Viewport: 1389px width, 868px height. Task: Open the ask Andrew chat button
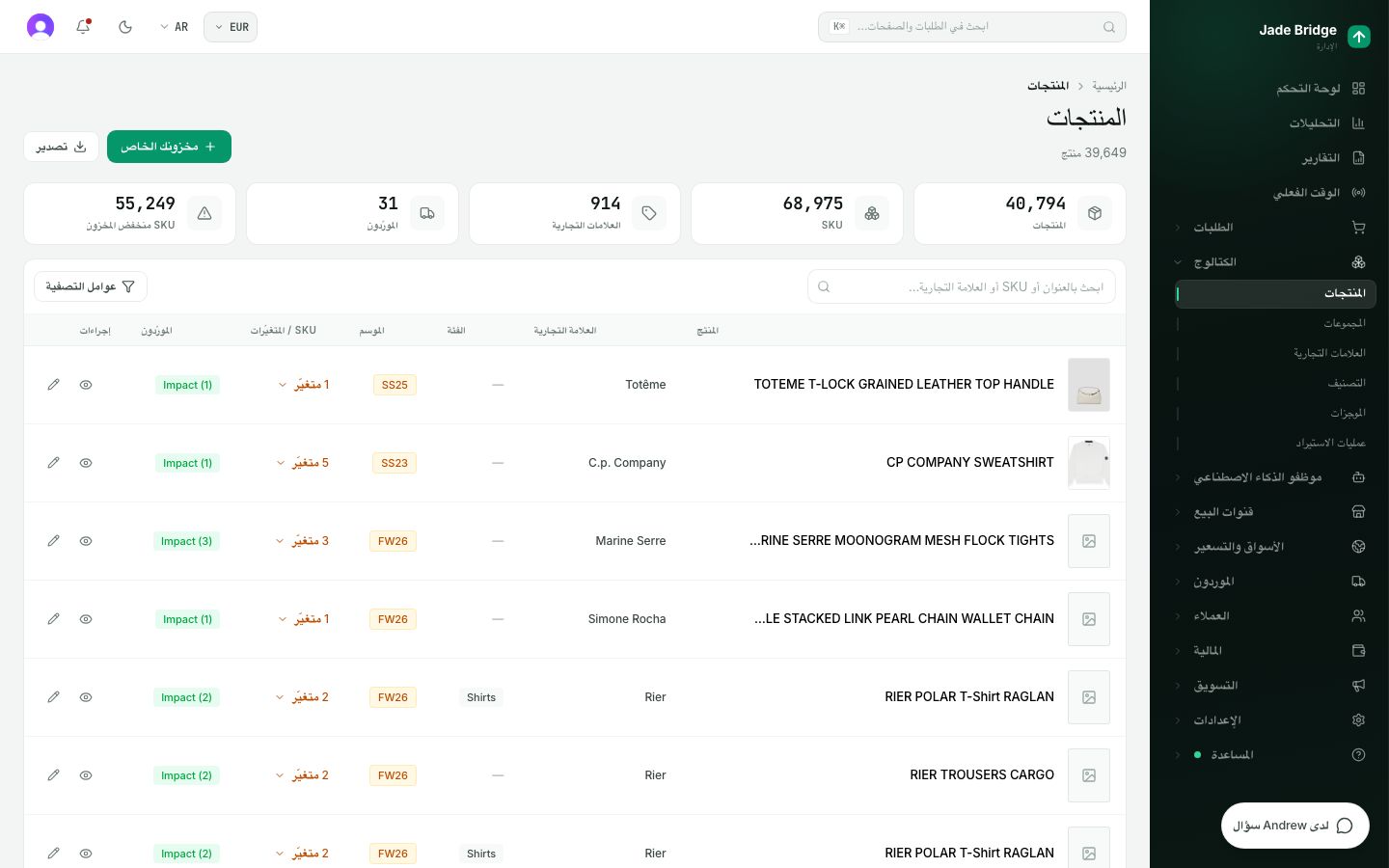[x=1294, y=826]
